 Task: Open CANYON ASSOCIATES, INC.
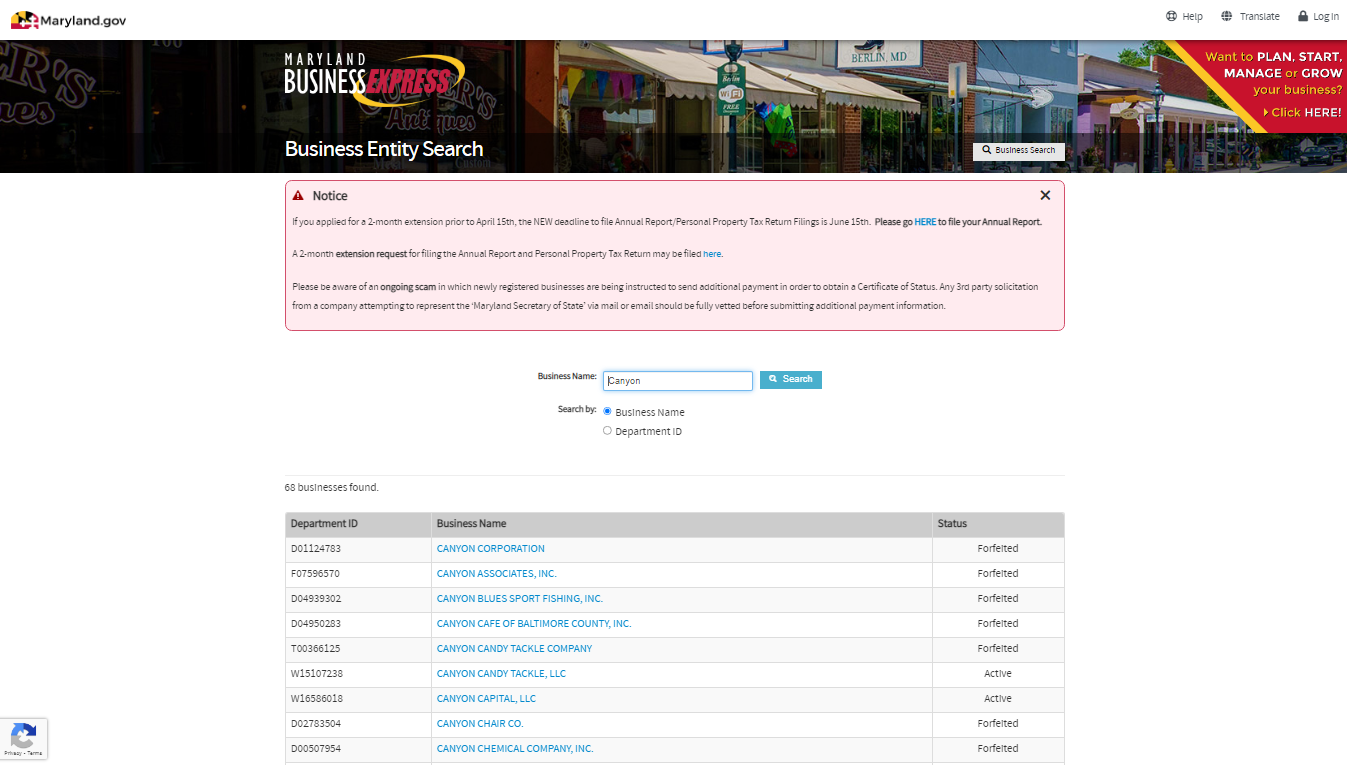click(x=497, y=574)
